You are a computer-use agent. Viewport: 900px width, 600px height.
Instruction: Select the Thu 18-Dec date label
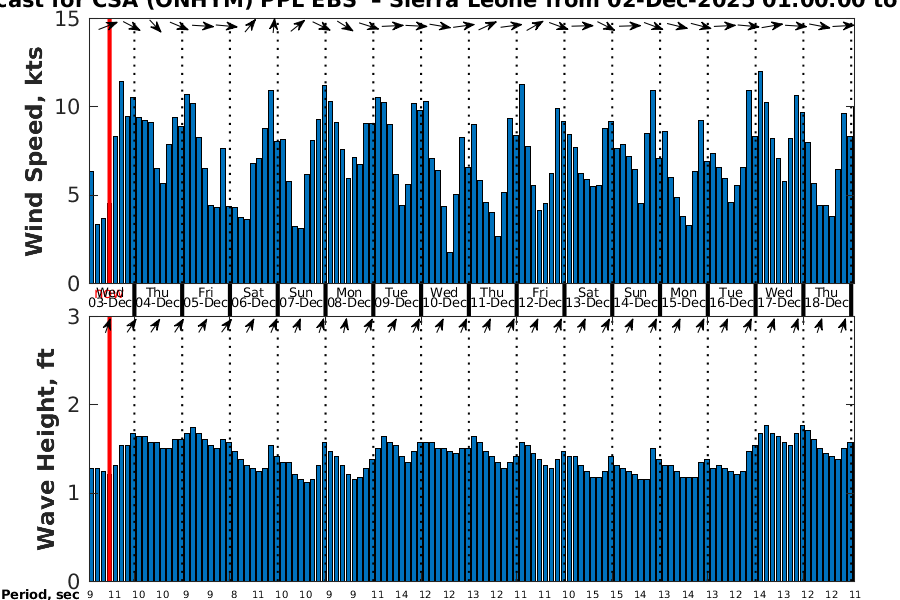(826, 297)
